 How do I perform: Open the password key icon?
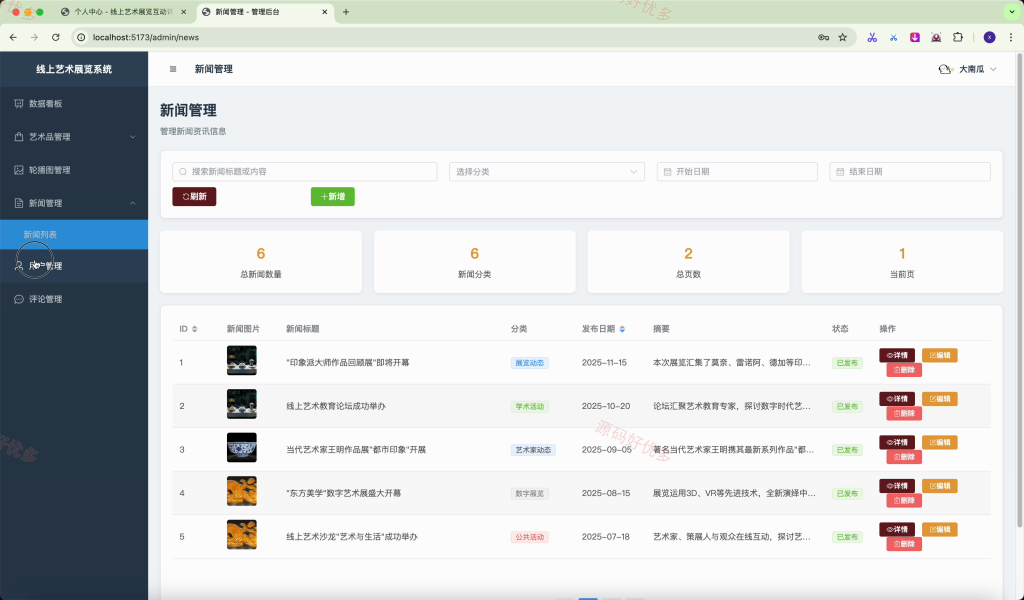pos(824,37)
